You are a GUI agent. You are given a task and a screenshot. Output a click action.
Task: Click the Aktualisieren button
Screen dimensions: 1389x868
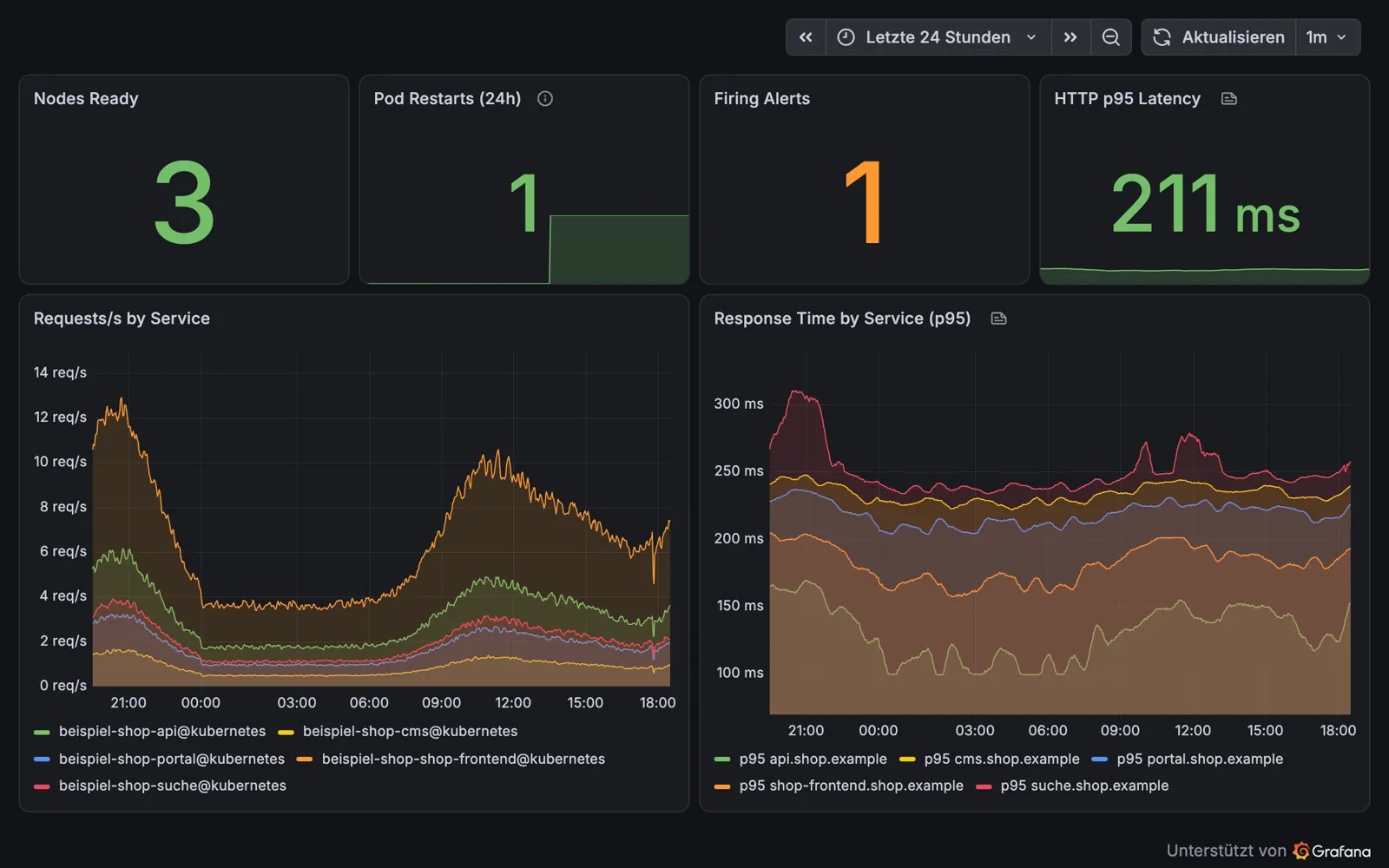pos(1219,37)
